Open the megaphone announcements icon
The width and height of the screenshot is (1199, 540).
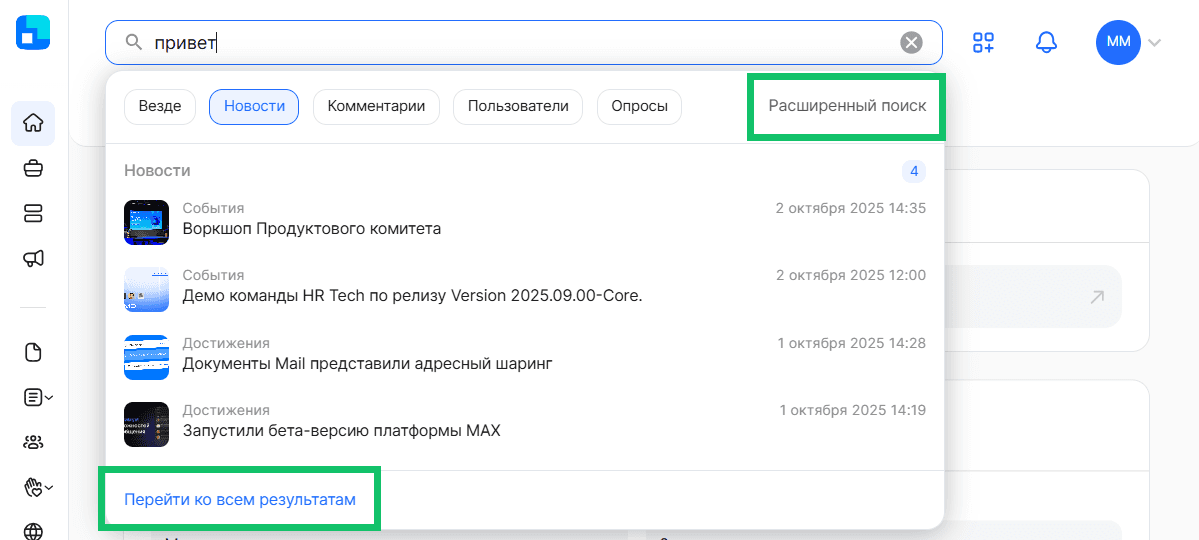(33, 259)
